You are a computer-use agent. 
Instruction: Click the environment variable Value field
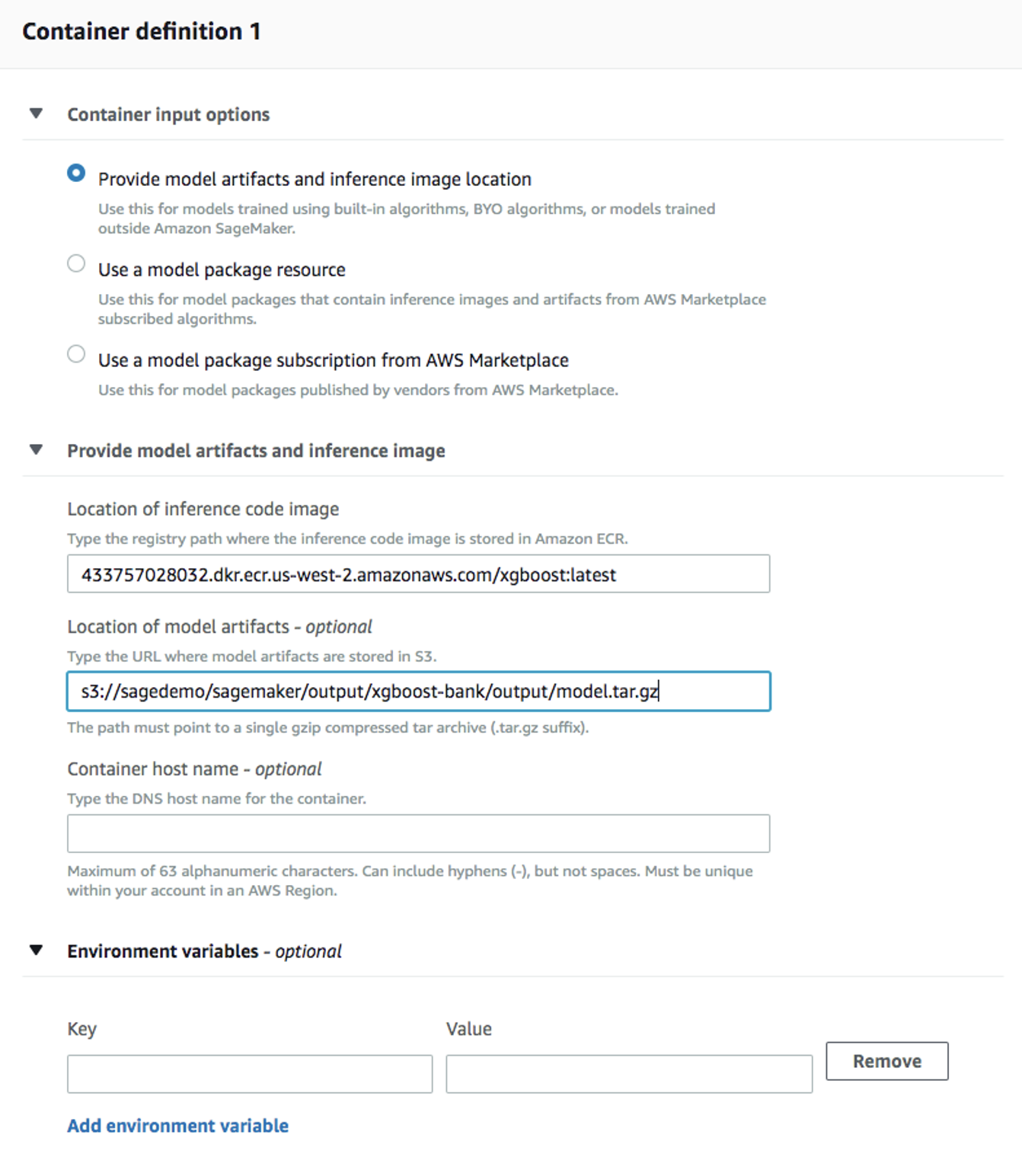628,1074
